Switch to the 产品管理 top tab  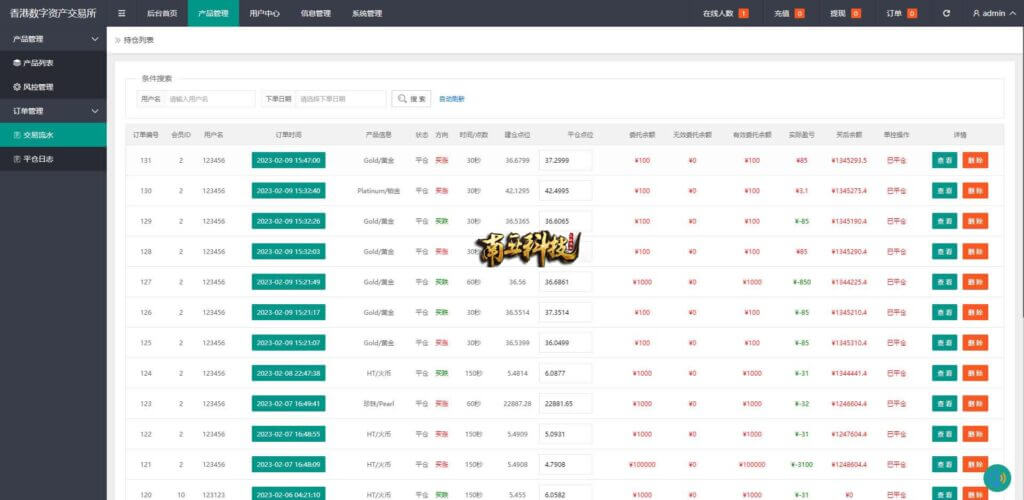[213, 13]
